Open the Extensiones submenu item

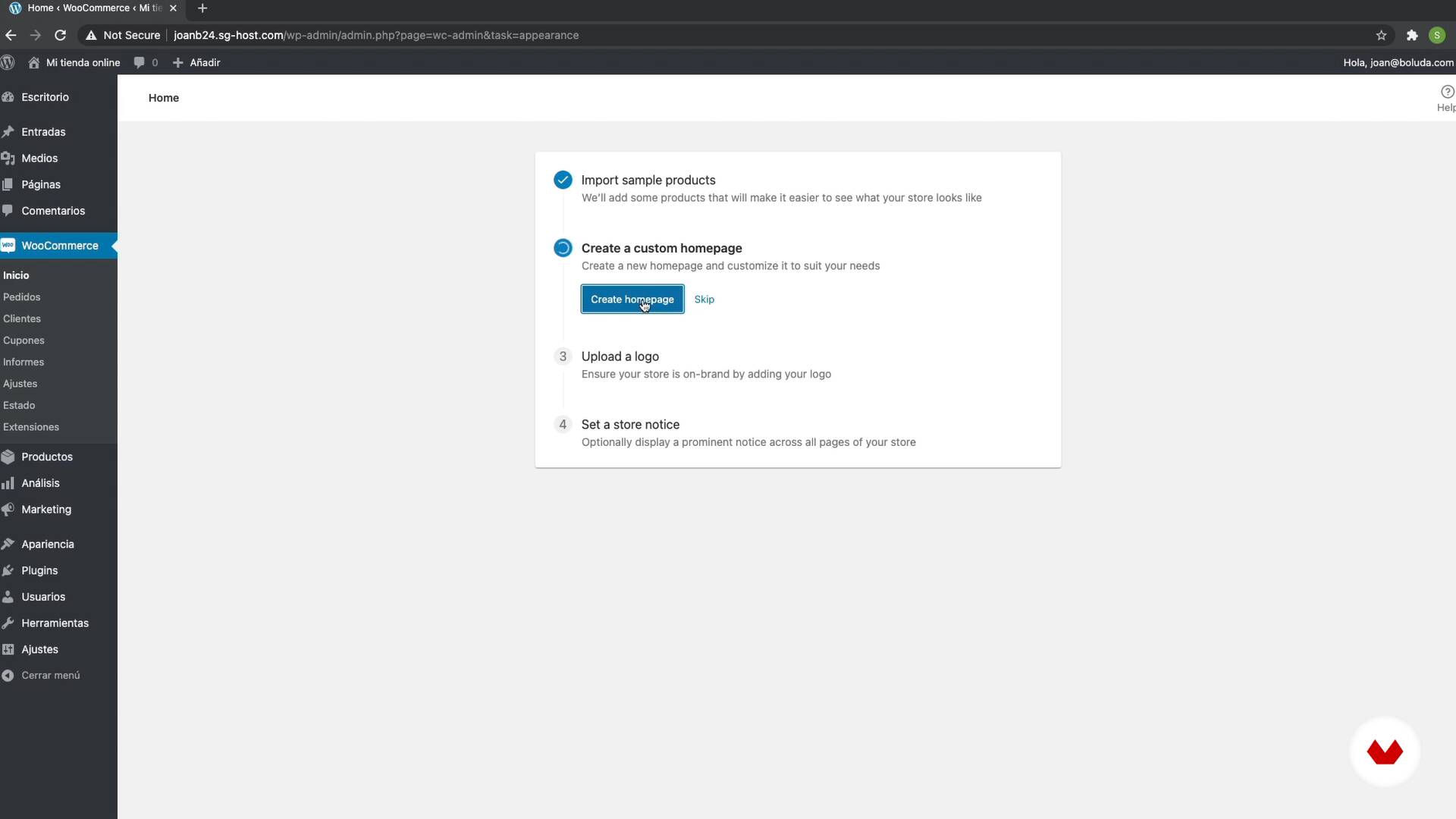coord(31,426)
